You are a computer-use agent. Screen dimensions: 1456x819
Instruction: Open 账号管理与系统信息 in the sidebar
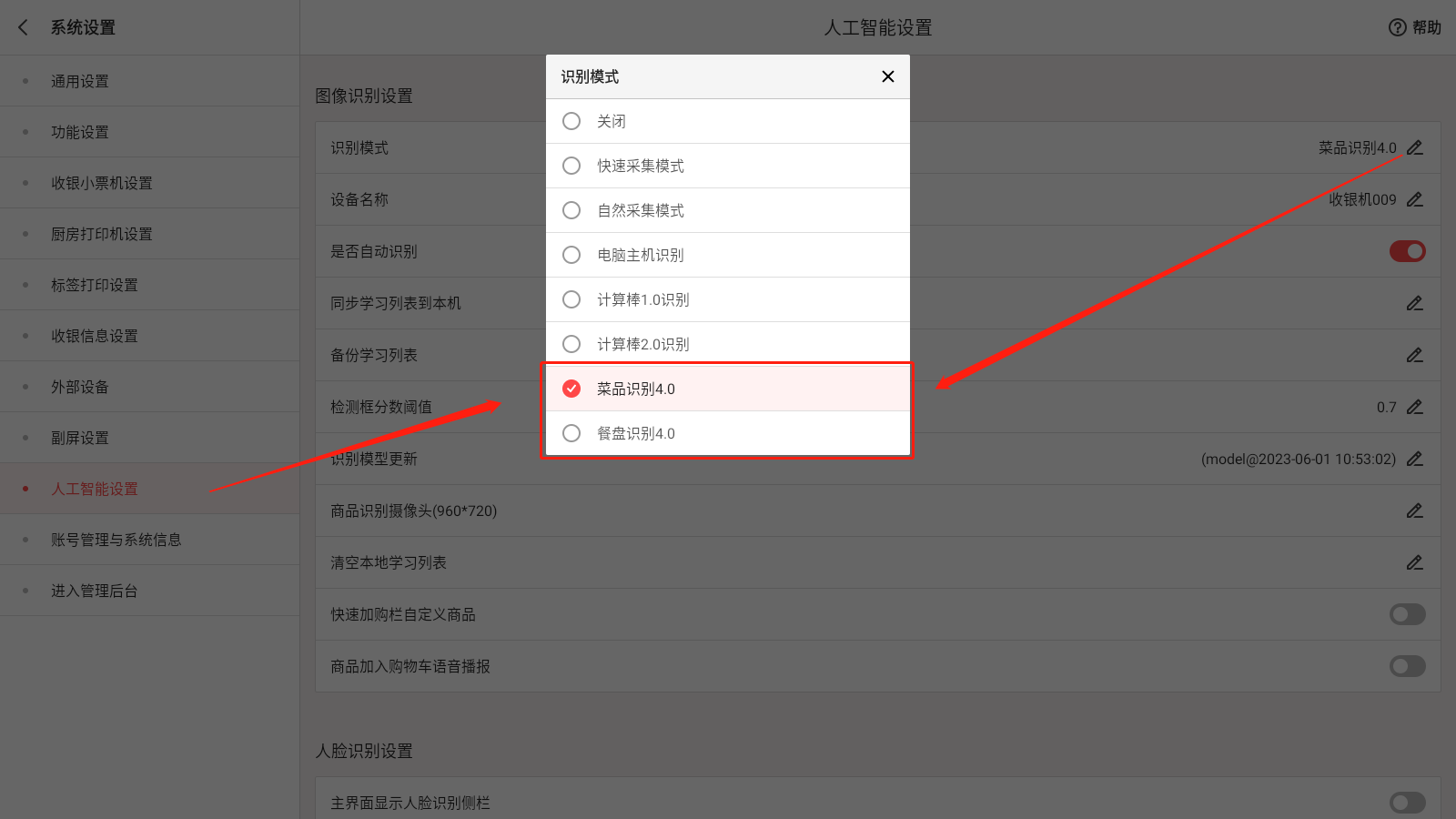[x=149, y=540]
